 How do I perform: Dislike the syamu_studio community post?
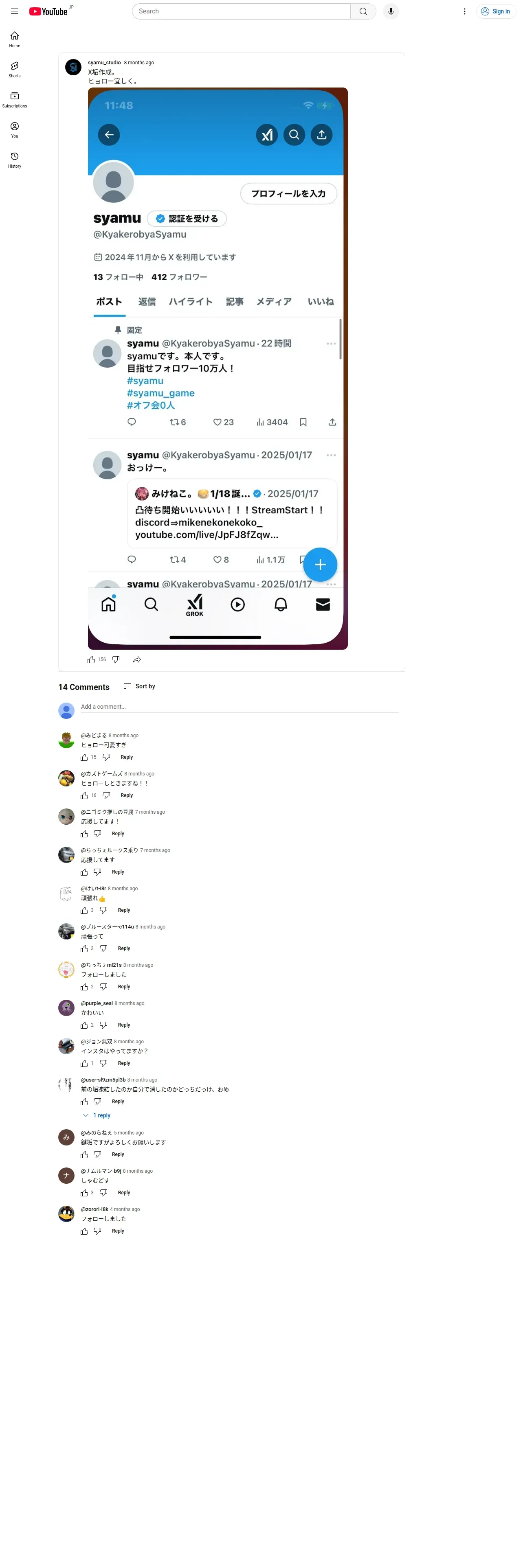point(116,659)
